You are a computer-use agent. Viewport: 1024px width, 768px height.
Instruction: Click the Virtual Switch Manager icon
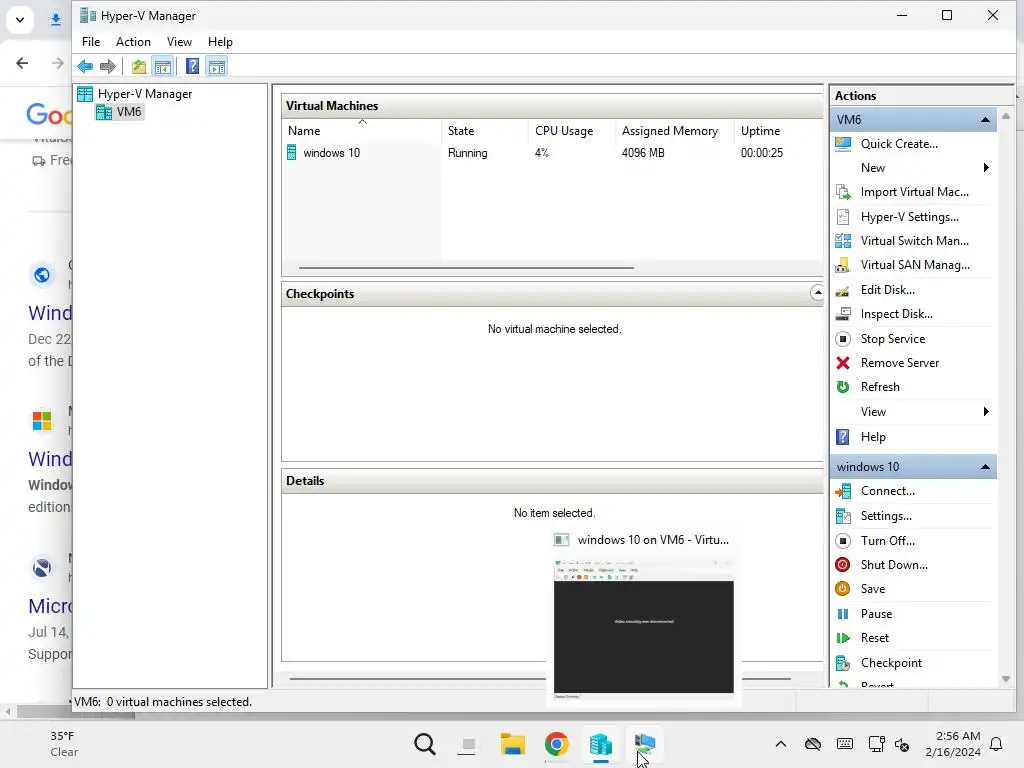click(x=843, y=241)
